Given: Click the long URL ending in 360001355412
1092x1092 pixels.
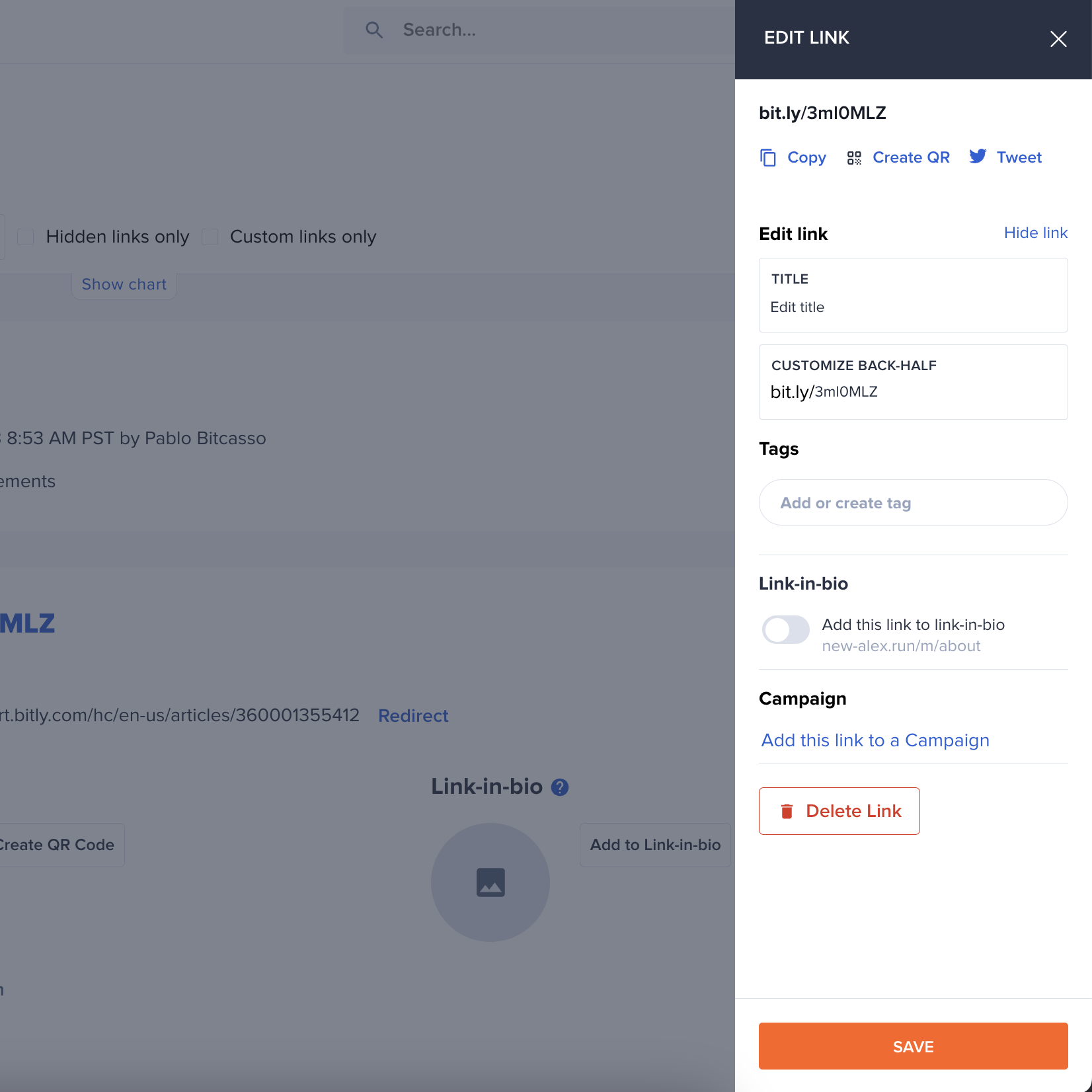Looking at the screenshot, I should click(180, 715).
